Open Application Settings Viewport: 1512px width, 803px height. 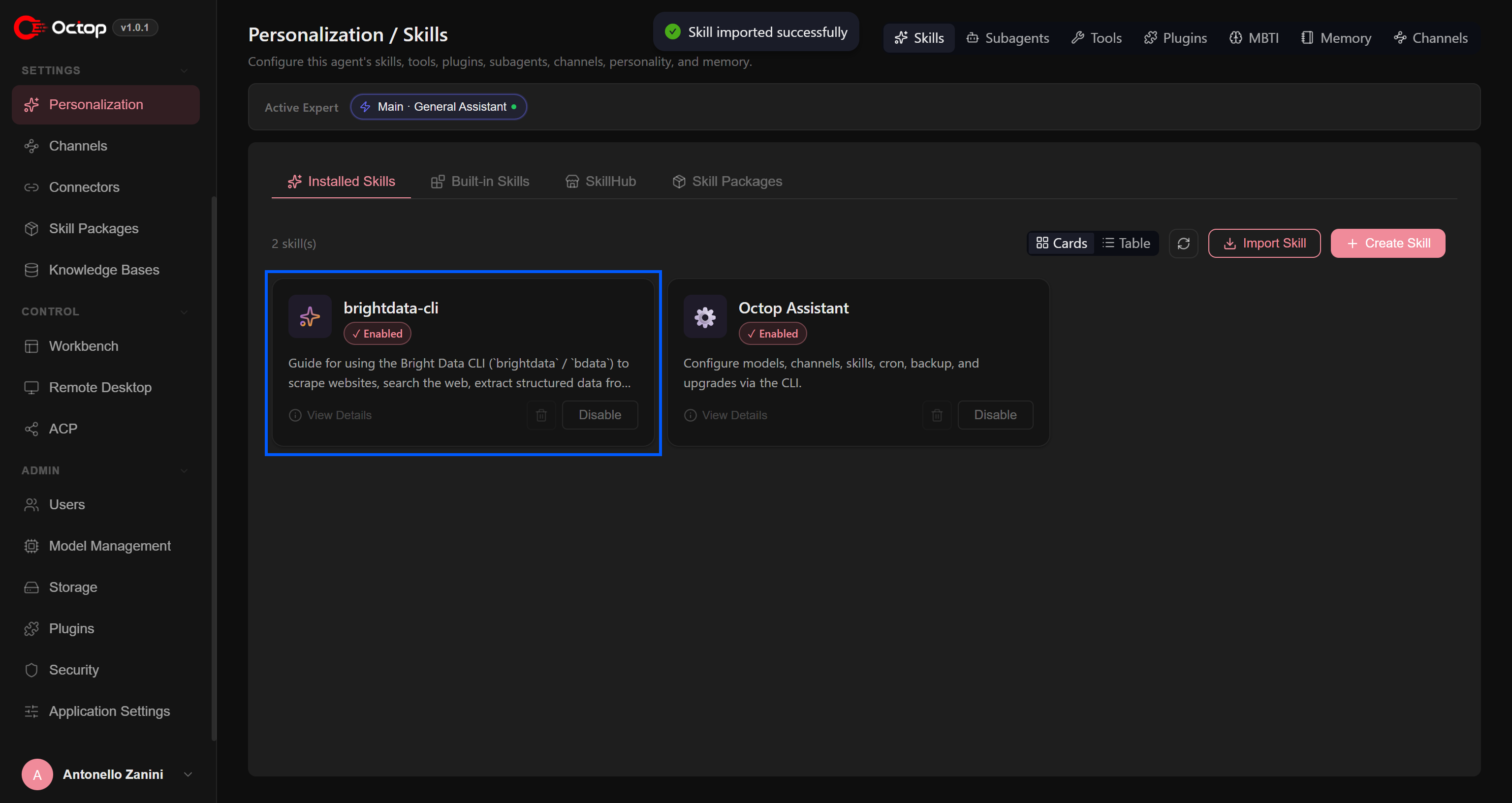[x=106, y=711]
